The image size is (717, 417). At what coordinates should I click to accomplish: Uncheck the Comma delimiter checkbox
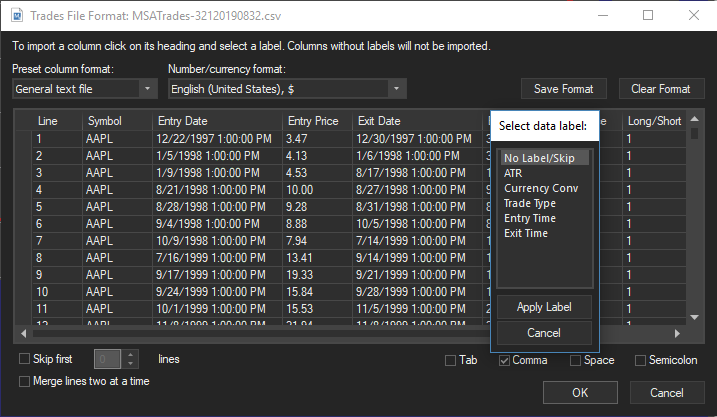point(504,360)
